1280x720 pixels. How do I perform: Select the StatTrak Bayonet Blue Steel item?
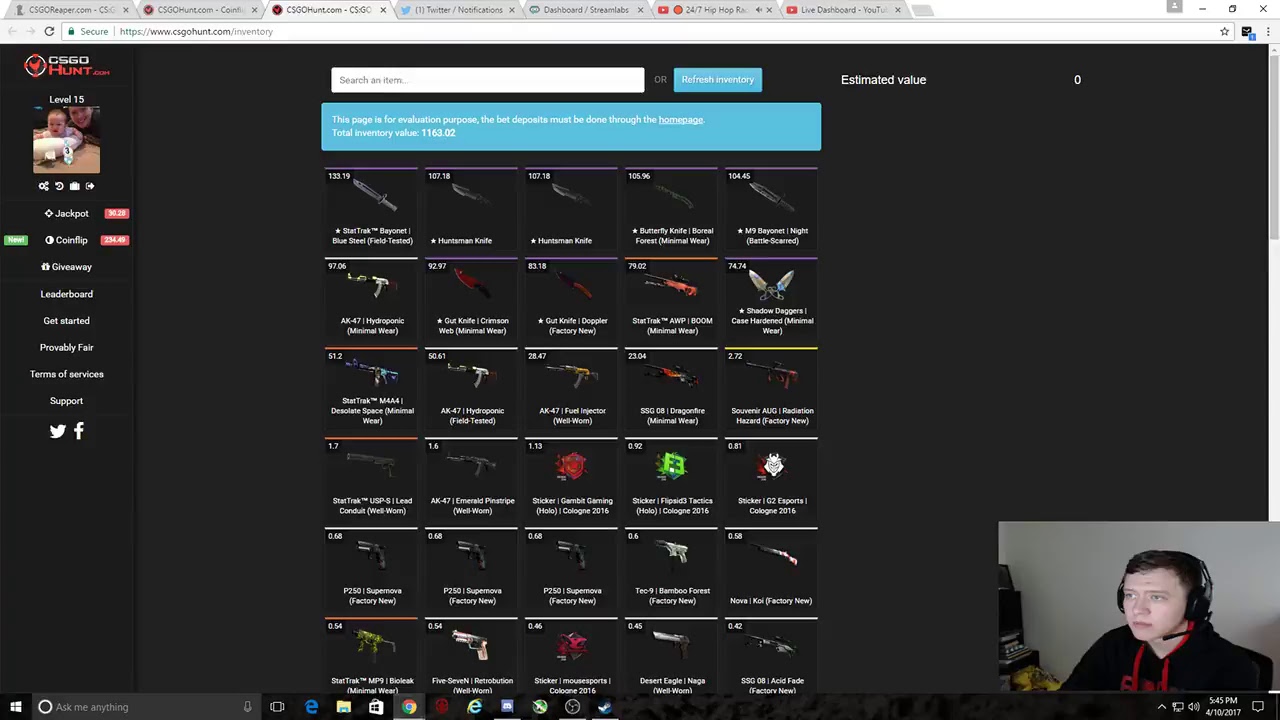[x=371, y=208]
